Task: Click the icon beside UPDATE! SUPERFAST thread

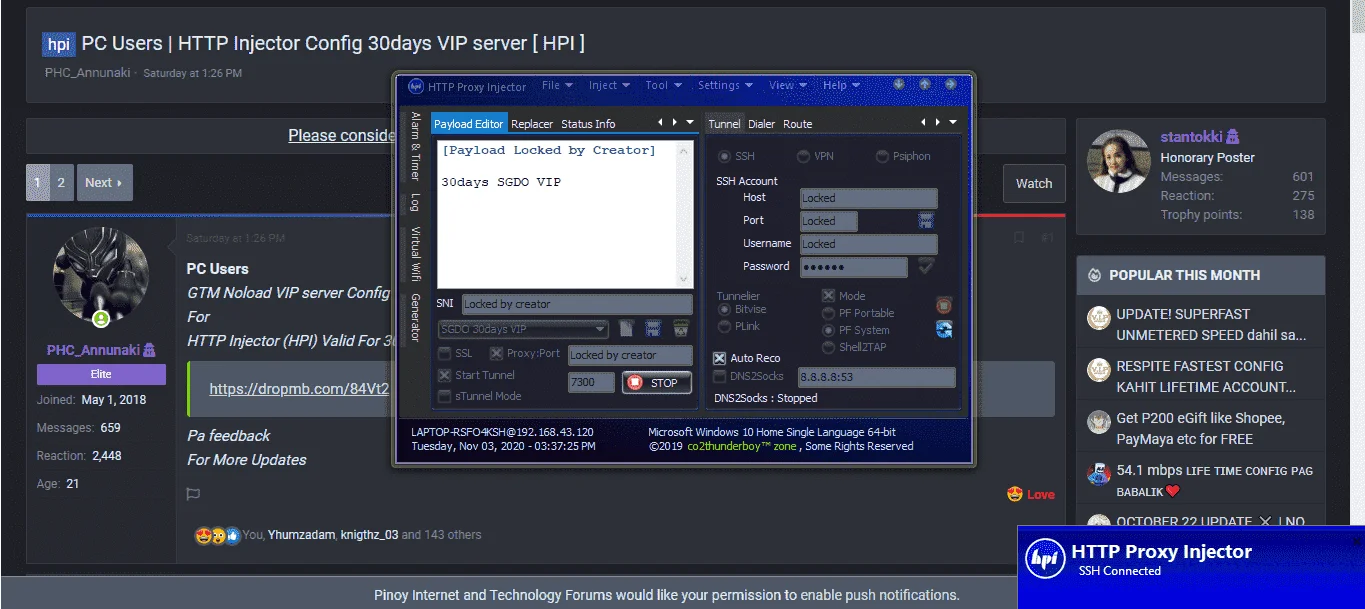Action: (x=1099, y=318)
